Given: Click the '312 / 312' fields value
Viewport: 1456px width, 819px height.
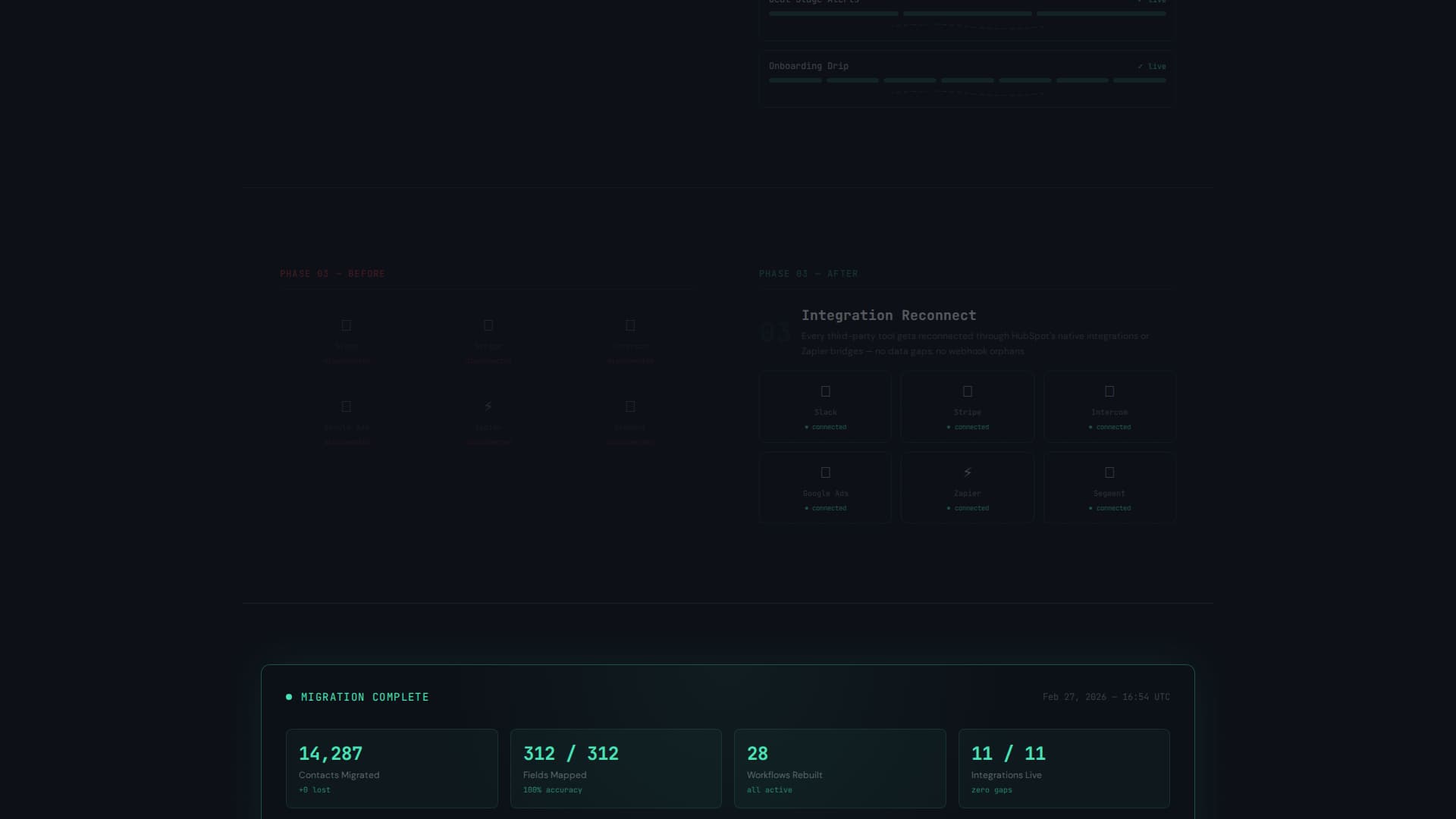Looking at the screenshot, I should click(571, 754).
